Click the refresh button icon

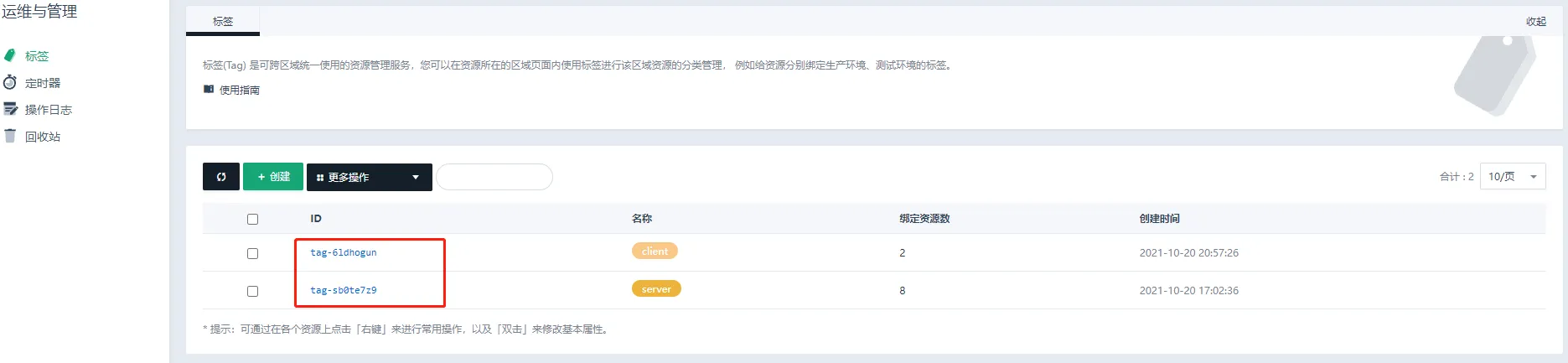[x=221, y=177]
